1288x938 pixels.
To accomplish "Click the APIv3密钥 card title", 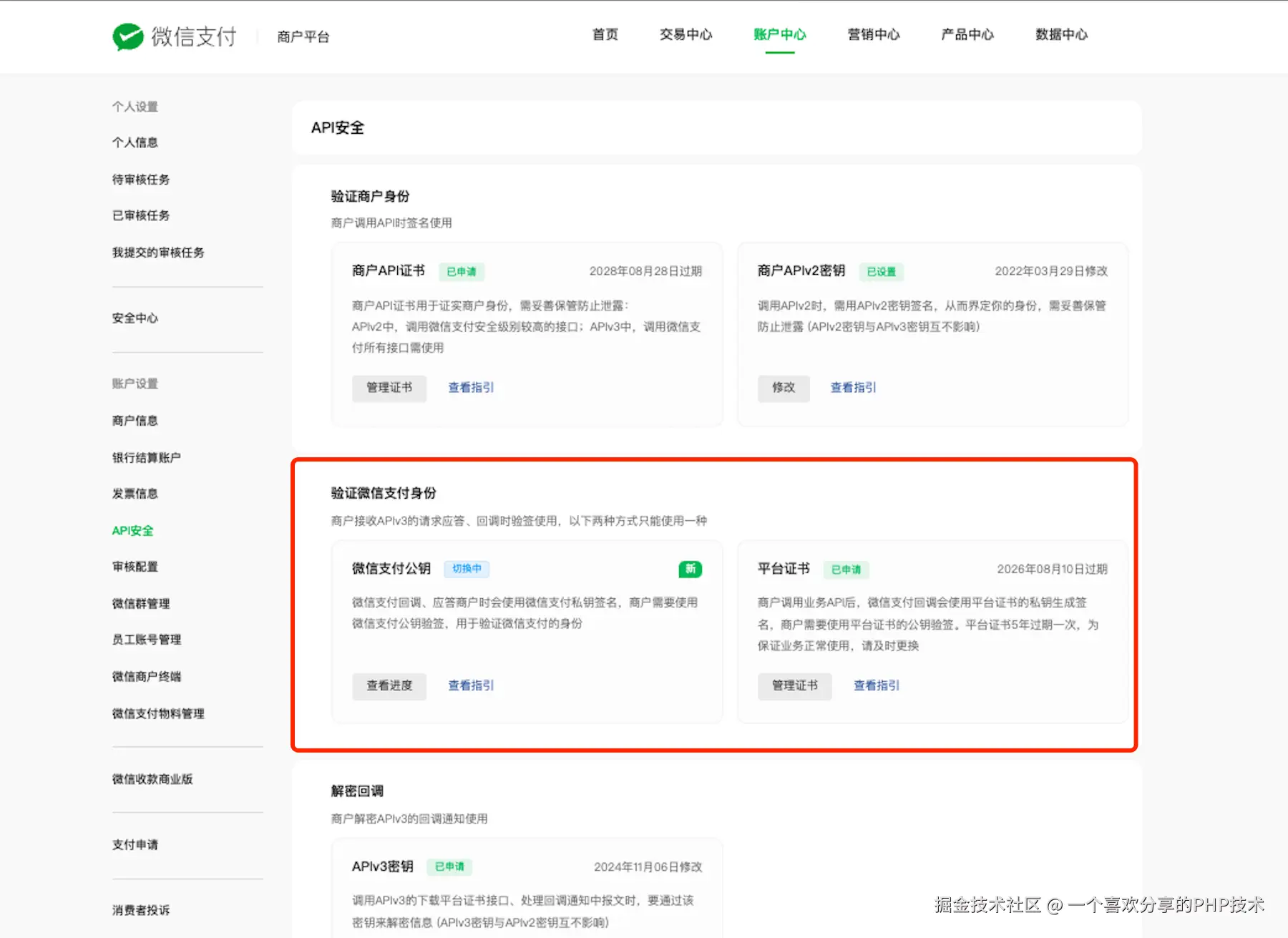I will 383,866.
